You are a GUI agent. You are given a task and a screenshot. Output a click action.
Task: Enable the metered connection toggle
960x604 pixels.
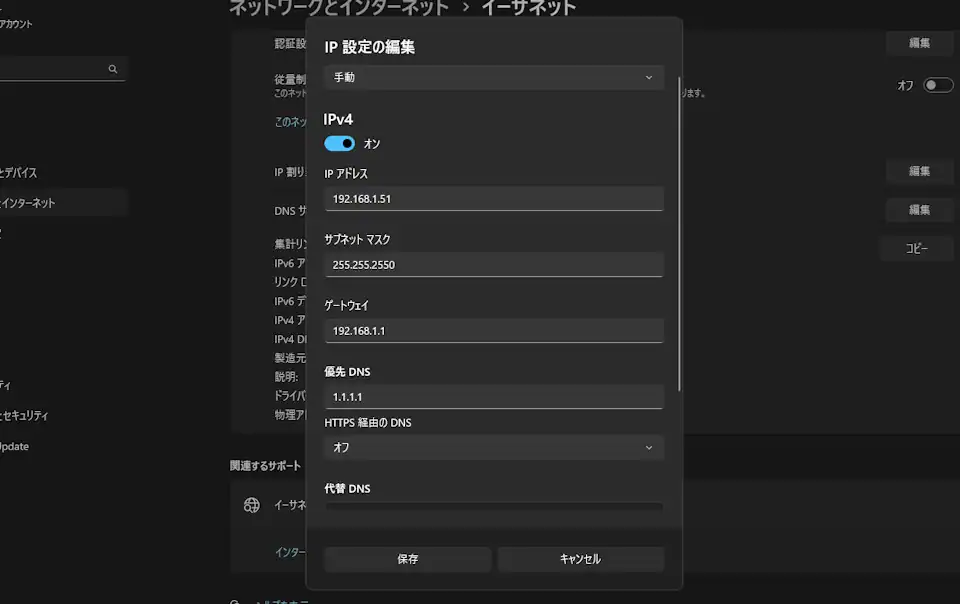pyautogui.click(x=938, y=86)
